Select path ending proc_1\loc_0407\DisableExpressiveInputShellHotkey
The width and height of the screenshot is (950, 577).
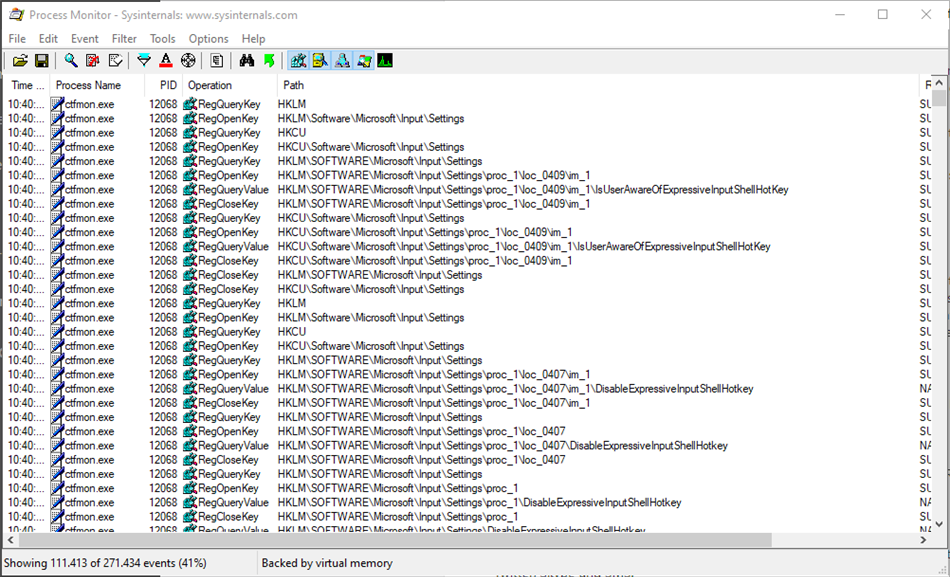(503, 446)
